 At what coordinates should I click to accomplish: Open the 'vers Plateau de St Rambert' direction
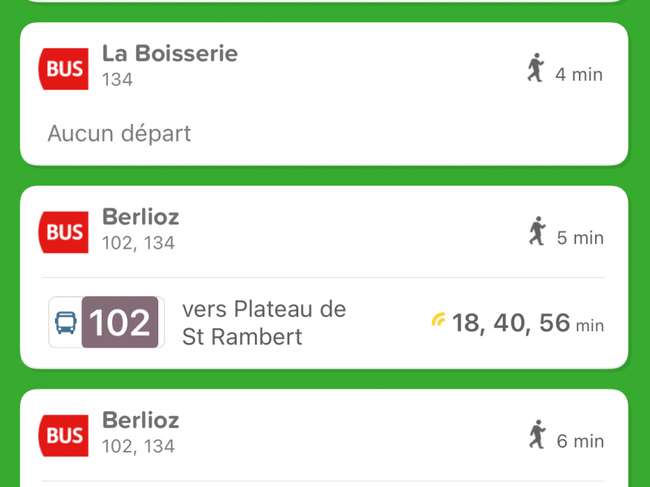pyautogui.click(x=264, y=322)
